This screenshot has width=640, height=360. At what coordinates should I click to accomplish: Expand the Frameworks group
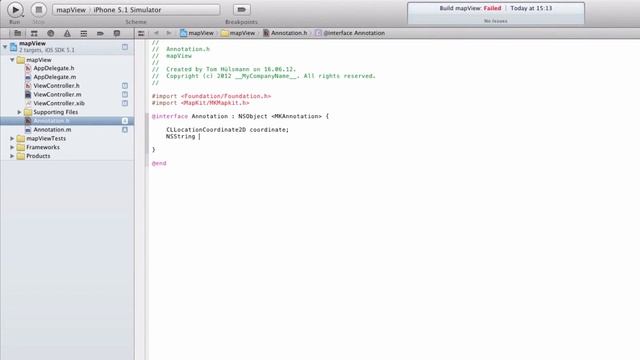12,147
